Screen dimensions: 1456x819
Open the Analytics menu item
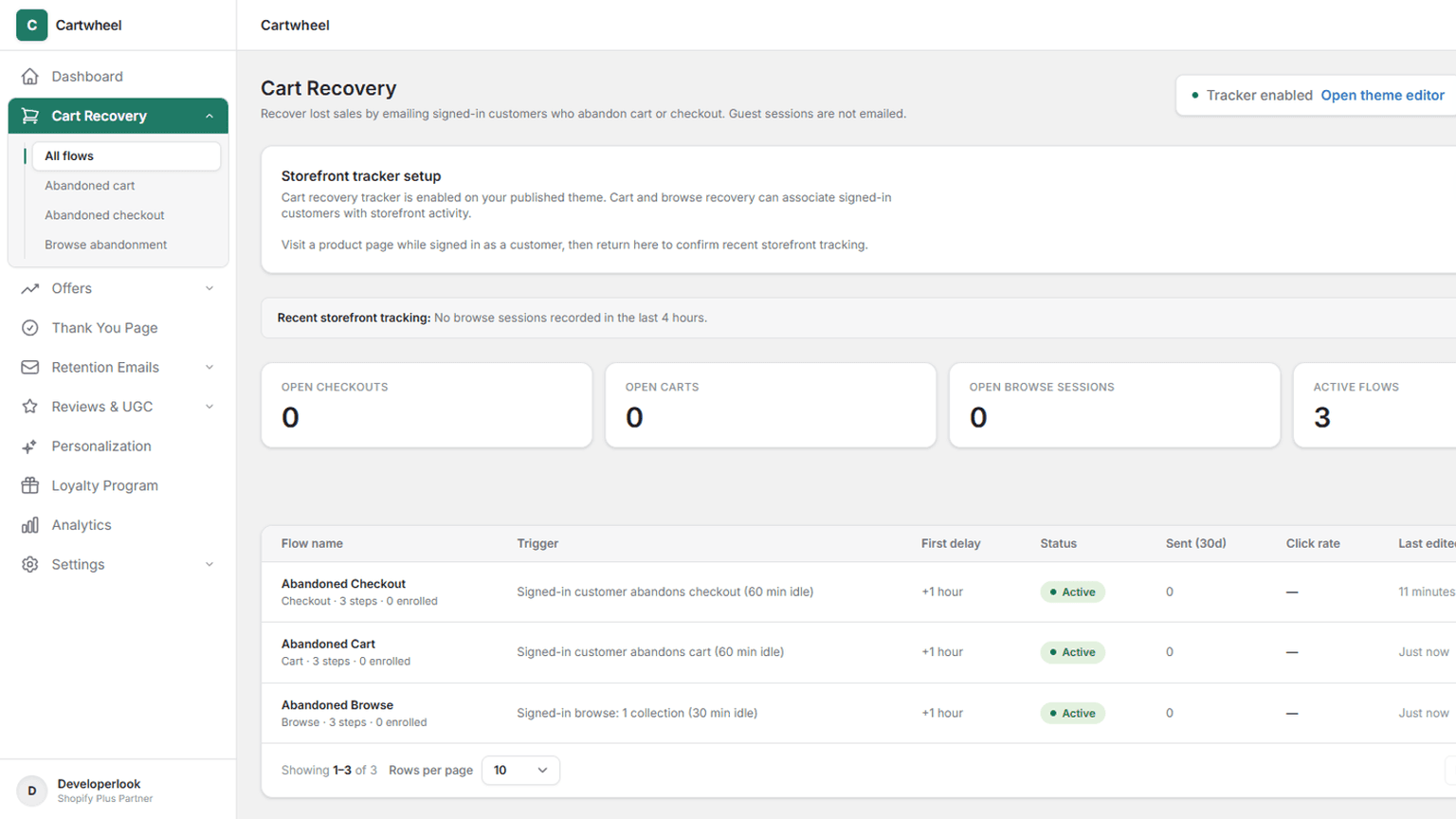(x=118, y=525)
